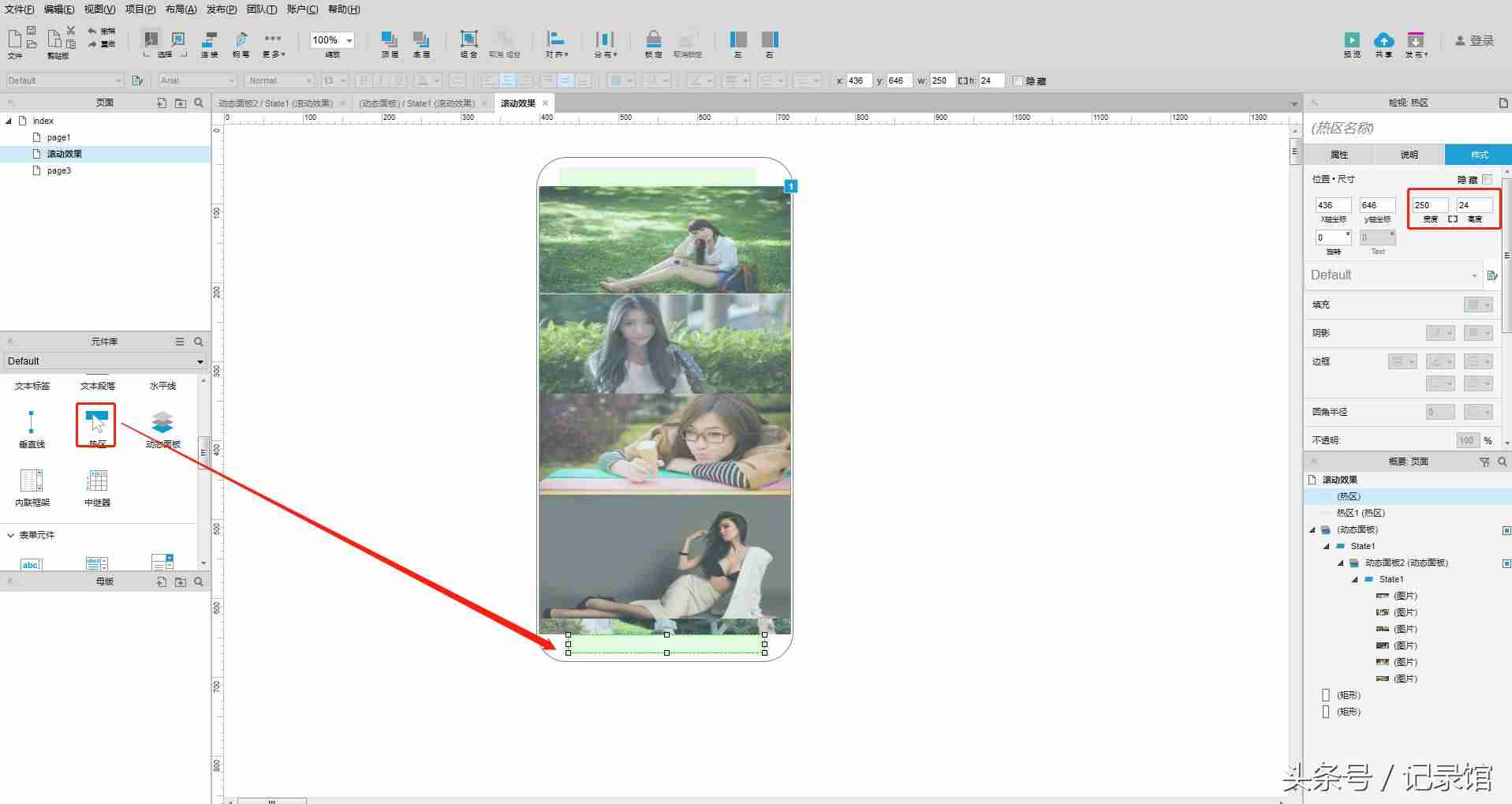
Task: Click the 撤销 undo button
Action: (102, 31)
